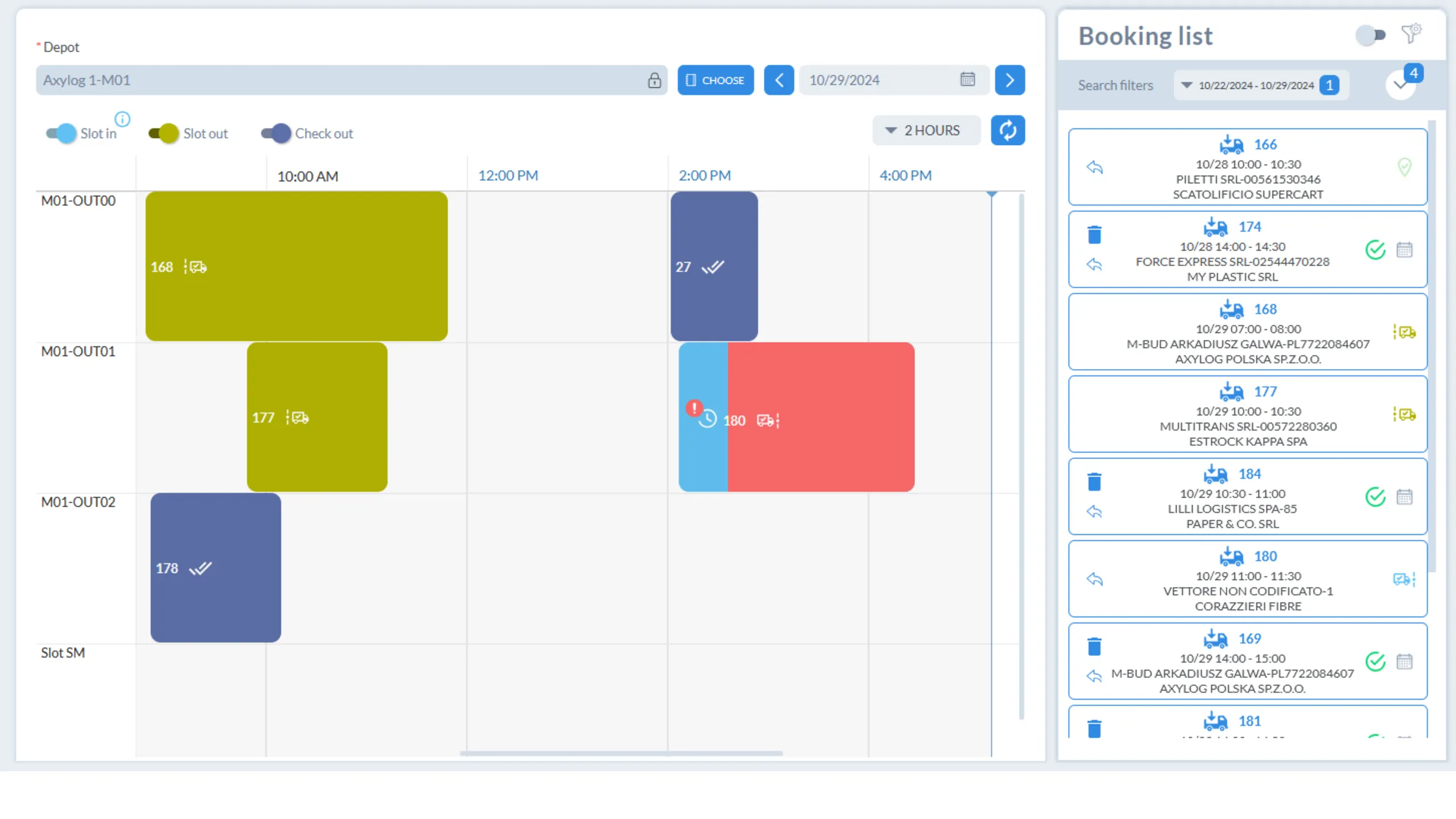Click the refresh schedule icon button
Image resolution: width=1456 pixels, height=819 pixels.
tap(1007, 130)
